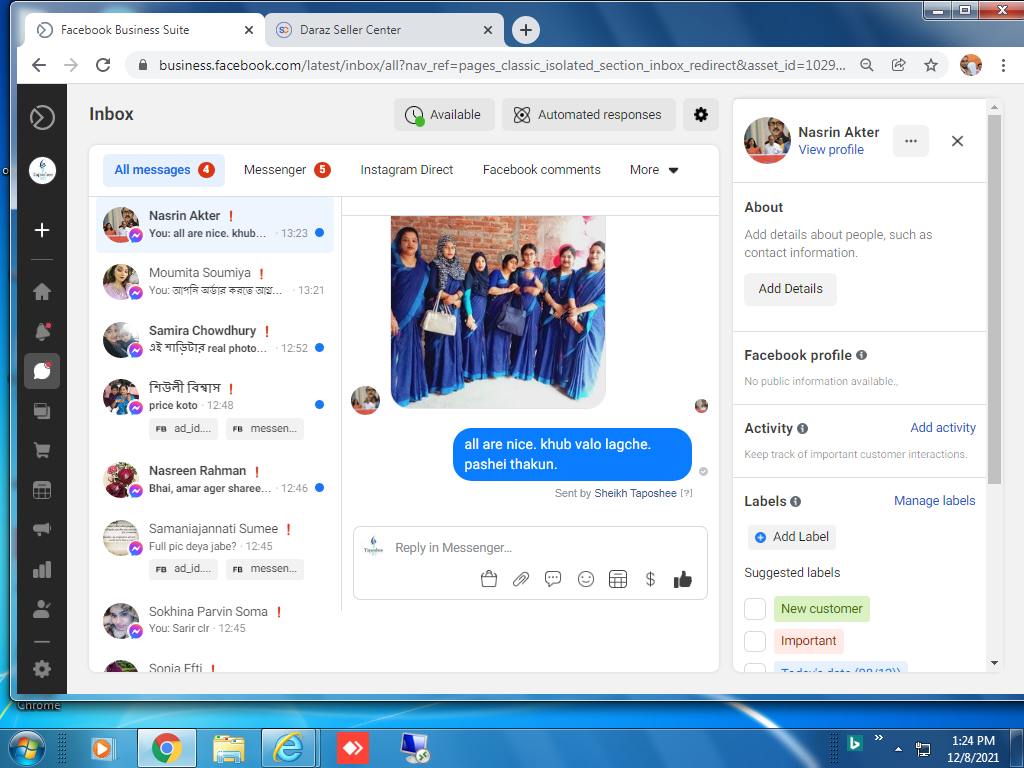Viewport: 1024px width, 768px height.
Task: Switch to the Instagram Direct tab
Action: click(x=407, y=170)
